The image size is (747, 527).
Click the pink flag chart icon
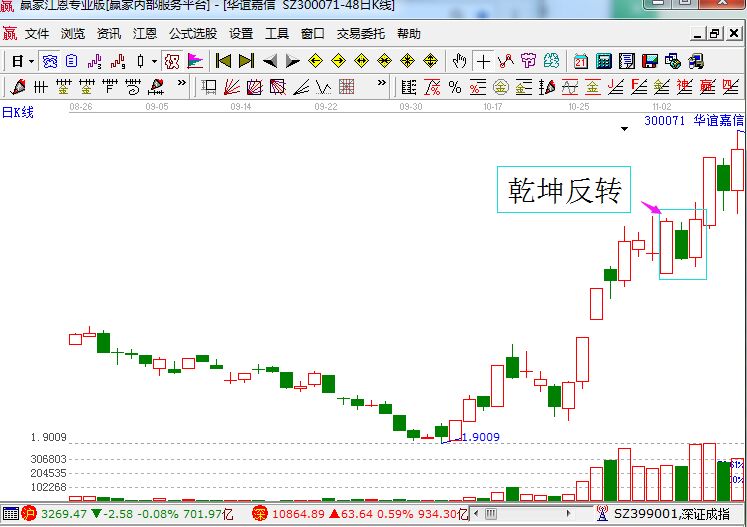point(195,61)
